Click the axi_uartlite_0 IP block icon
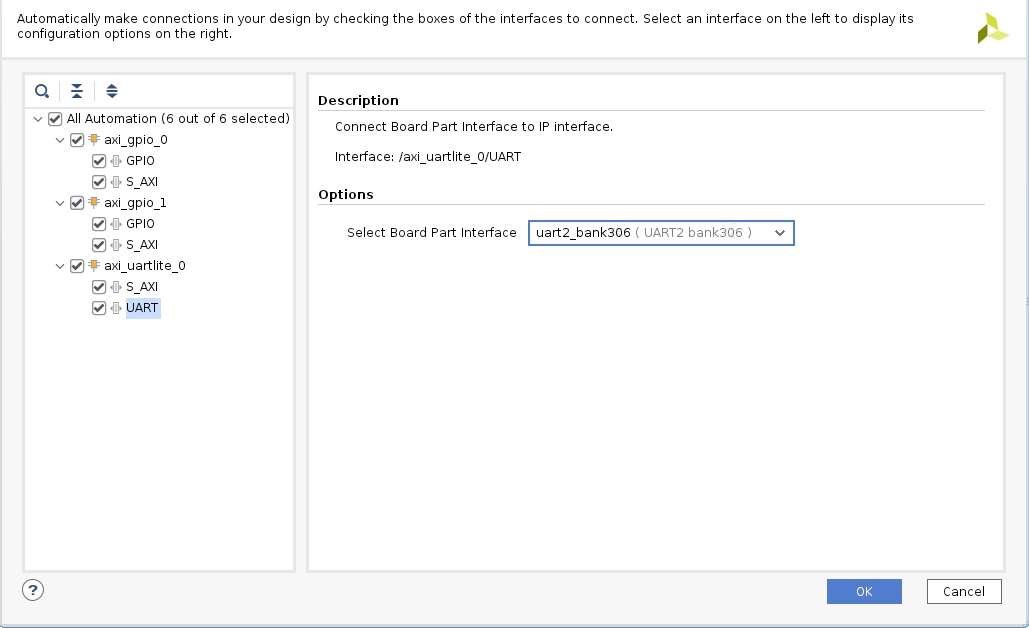The height and width of the screenshot is (628, 1029). tap(94, 266)
